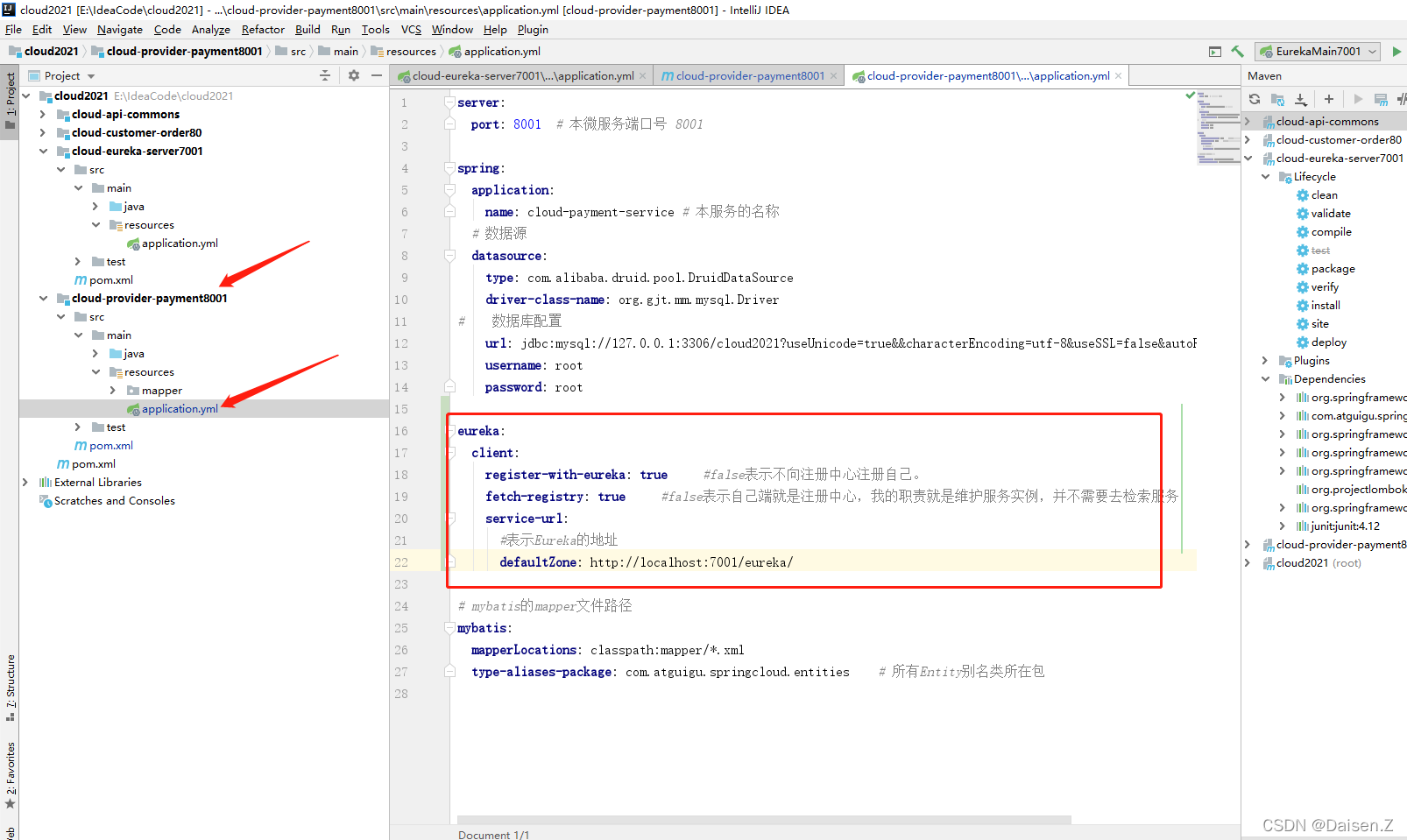Hide the Project tool window
This screenshot has height=840, width=1407.
click(377, 75)
